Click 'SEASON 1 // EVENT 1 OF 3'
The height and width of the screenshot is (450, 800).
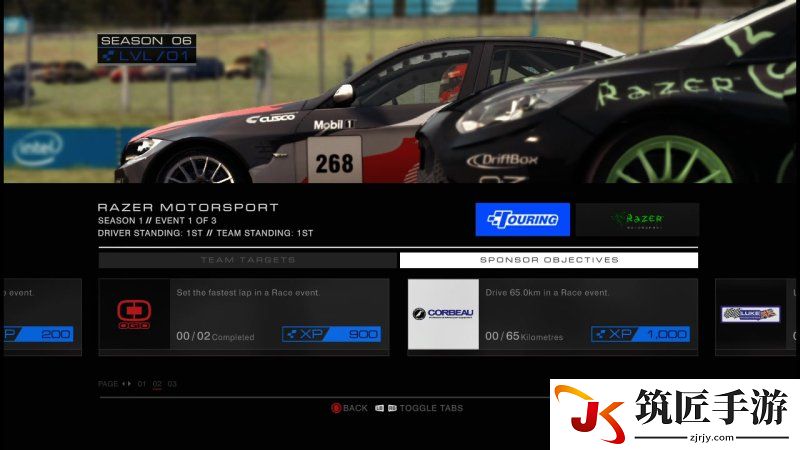[x=157, y=220]
